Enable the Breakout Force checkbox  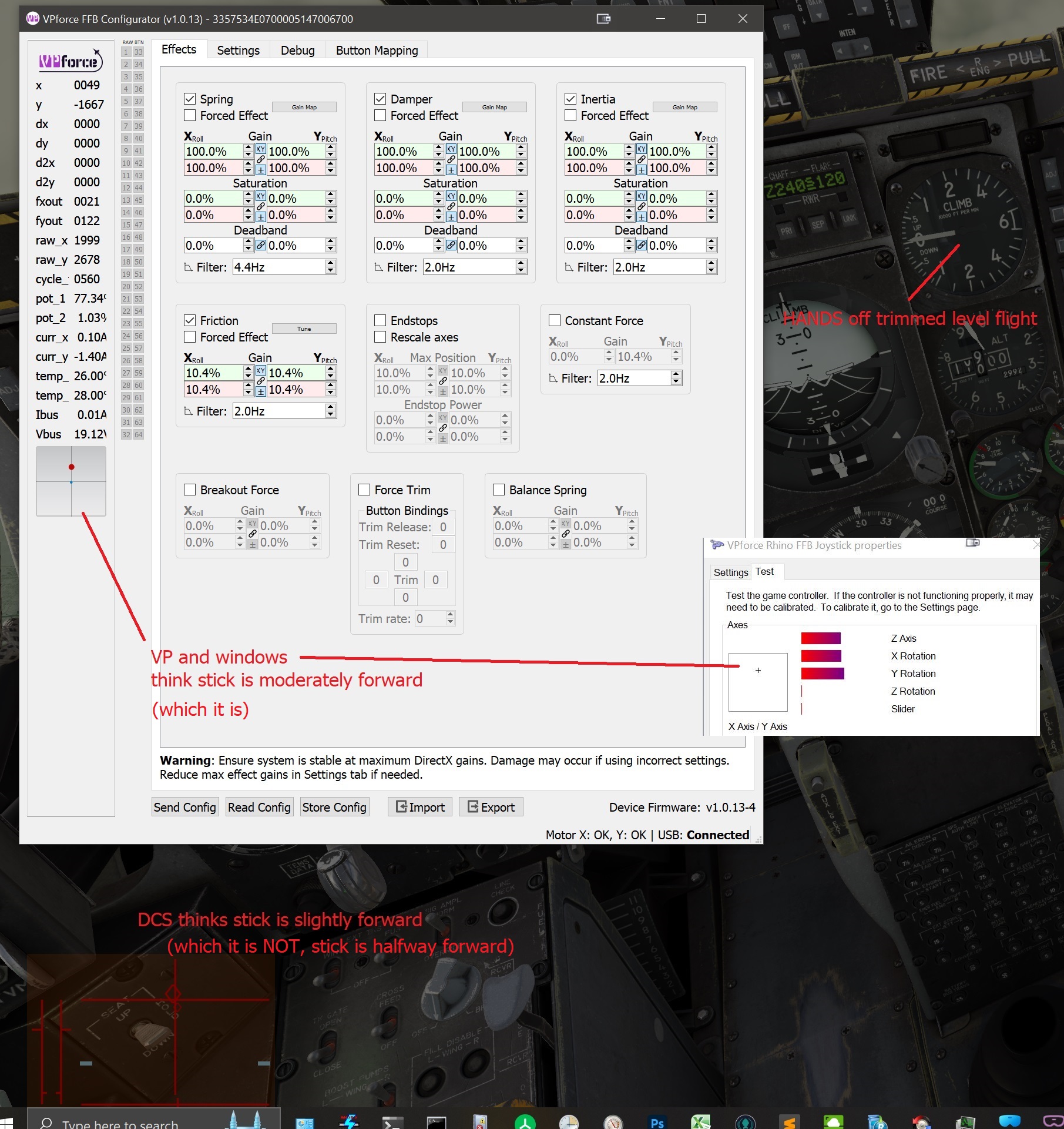tap(190, 490)
